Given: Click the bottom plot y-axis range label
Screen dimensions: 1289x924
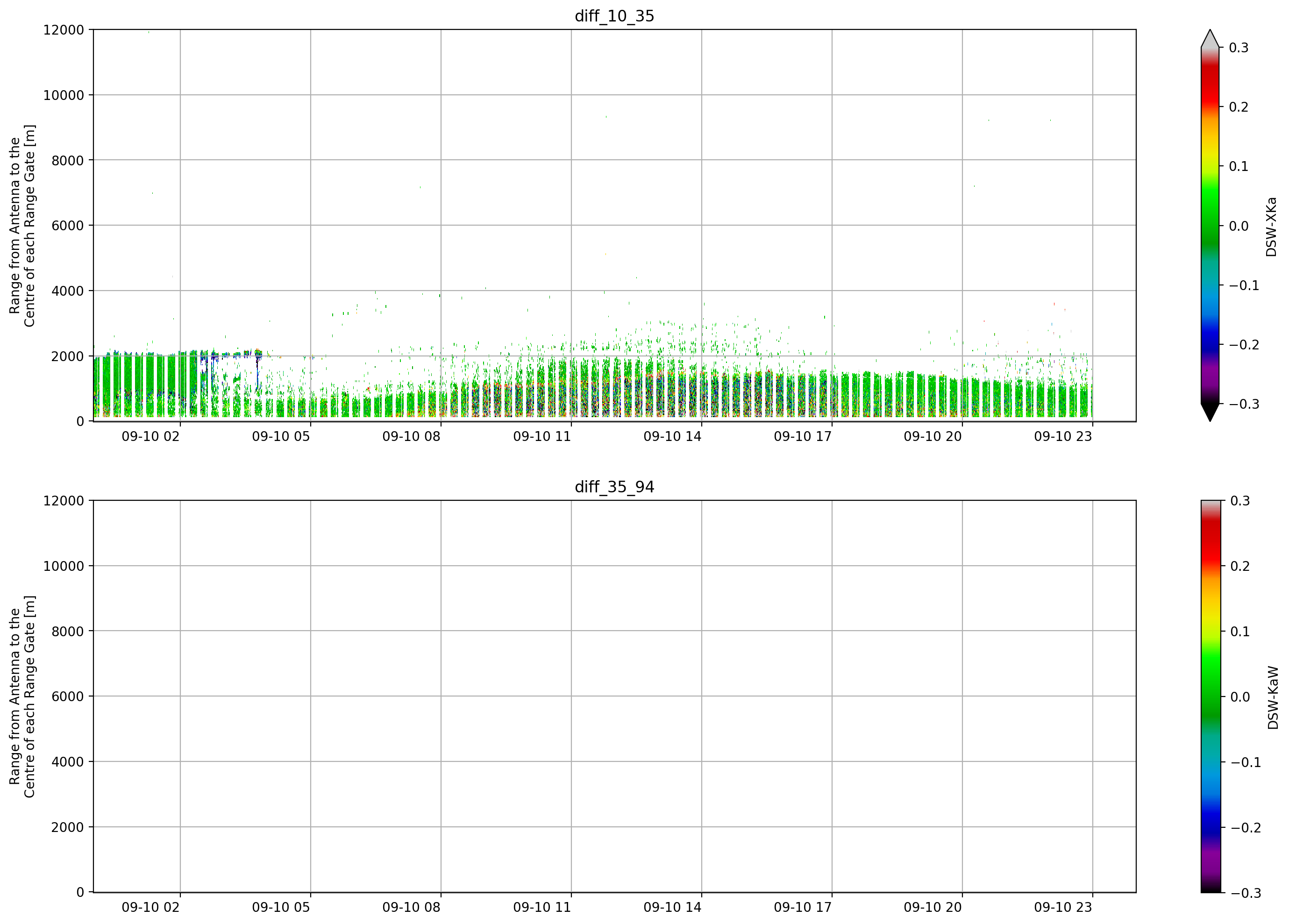Looking at the screenshot, I should click(22, 697).
